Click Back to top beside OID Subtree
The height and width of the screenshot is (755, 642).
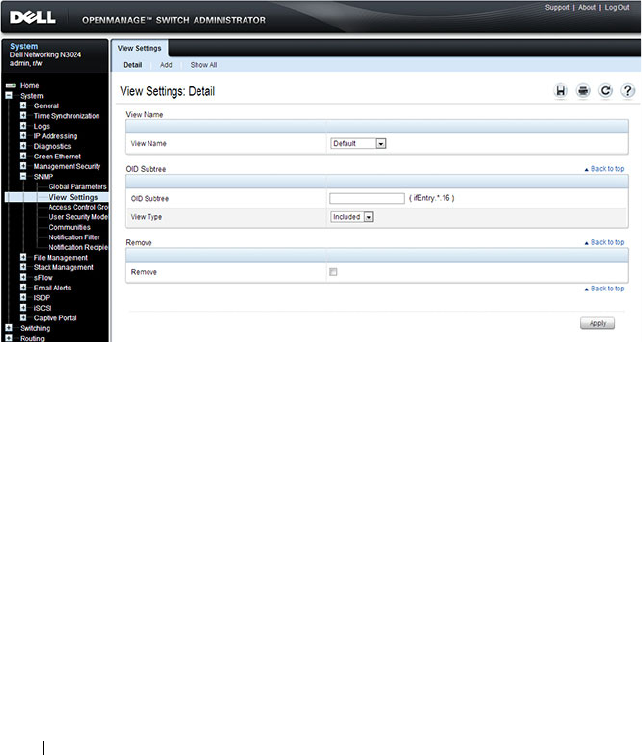coord(604,169)
